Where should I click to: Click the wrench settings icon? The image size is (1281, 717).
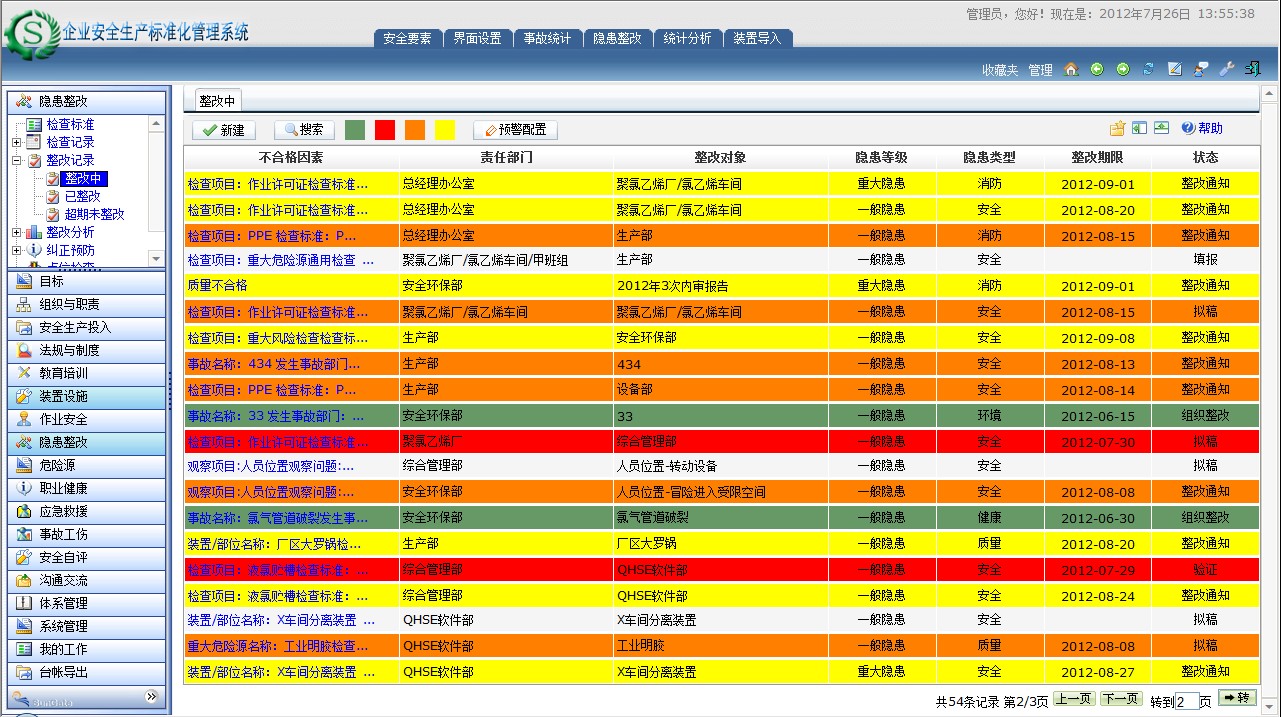click(x=1227, y=69)
